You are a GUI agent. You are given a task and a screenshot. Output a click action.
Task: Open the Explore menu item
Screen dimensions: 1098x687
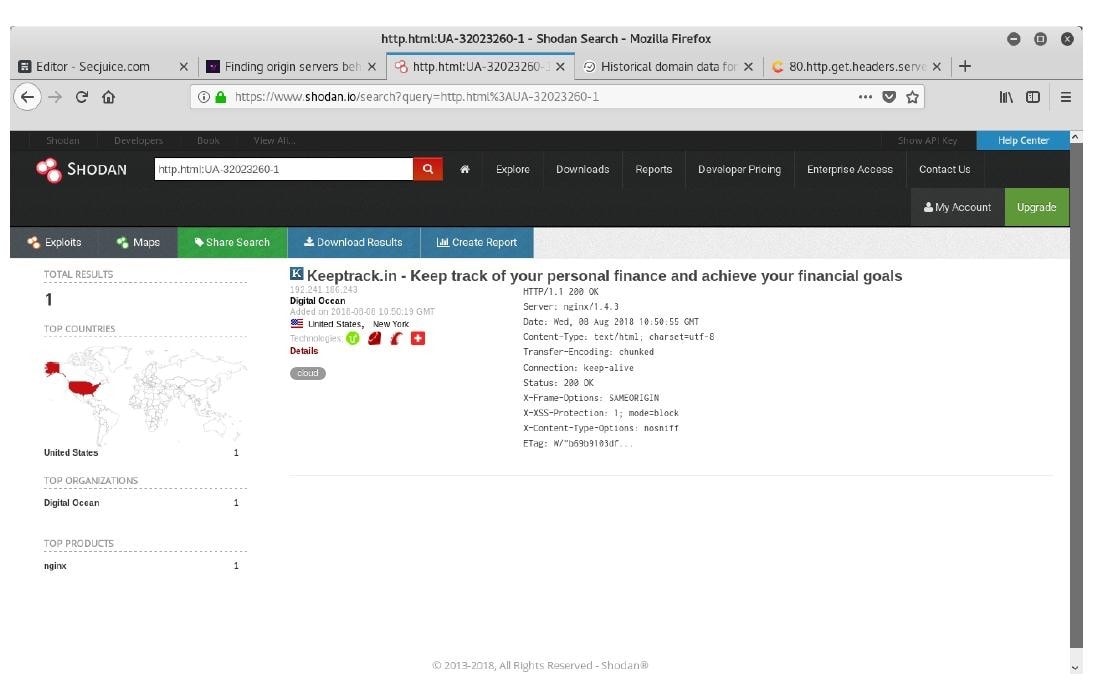coord(512,169)
